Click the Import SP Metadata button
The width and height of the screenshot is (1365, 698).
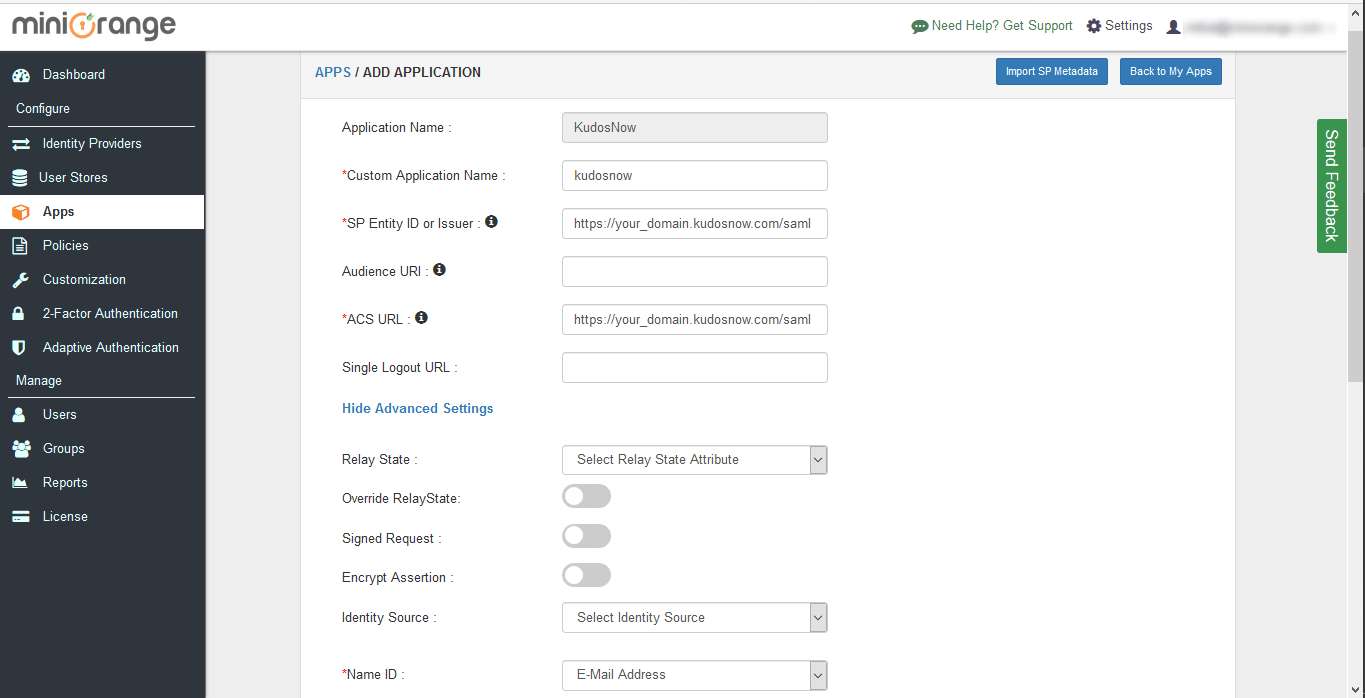tap(1052, 72)
